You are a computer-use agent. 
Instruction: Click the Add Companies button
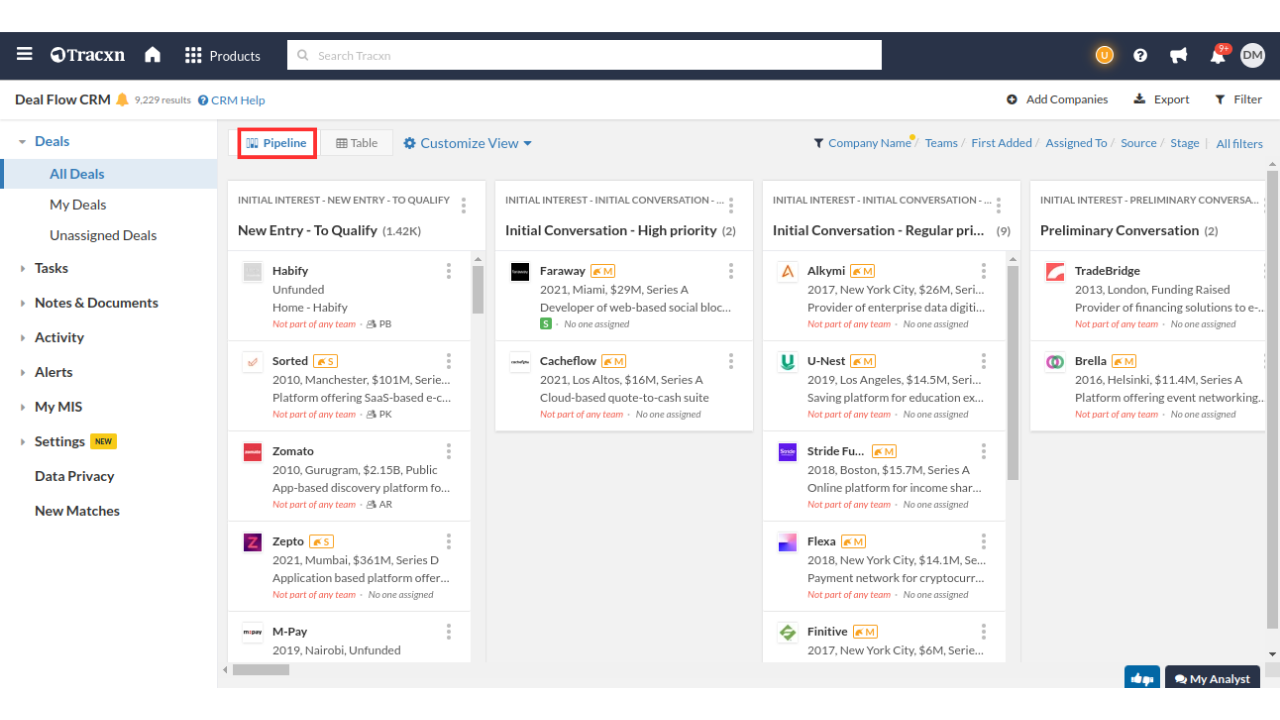point(1057,100)
